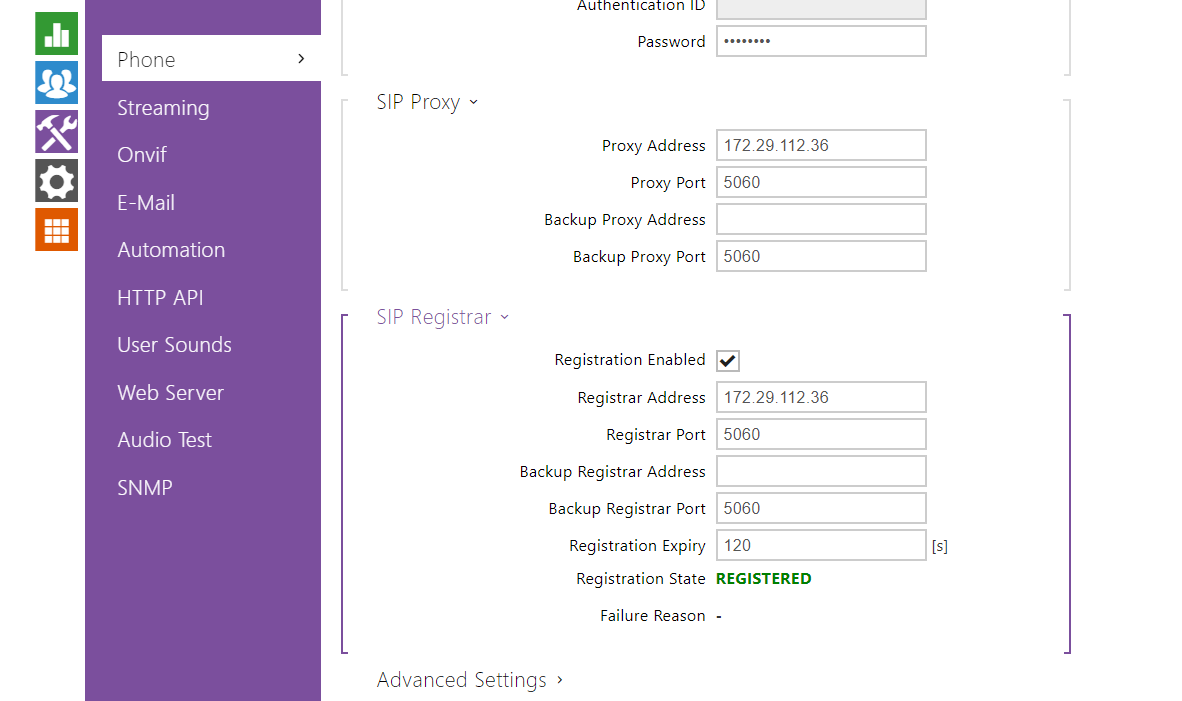Click the Password input field
The width and height of the screenshot is (1182, 701).
(820, 42)
